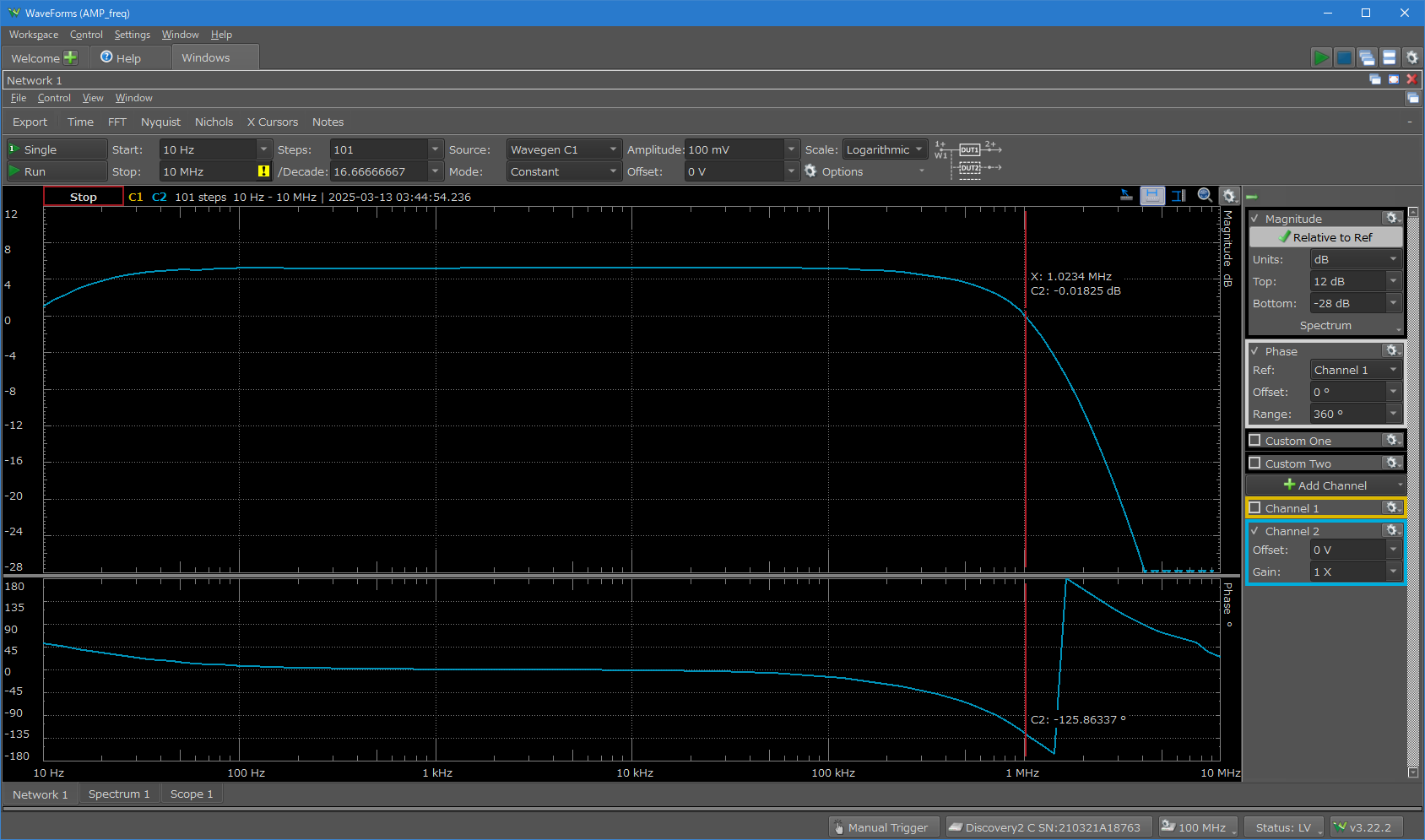Switch to the Spectrum 1 tab
Viewport: 1425px width, 840px height.
point(119,794)
